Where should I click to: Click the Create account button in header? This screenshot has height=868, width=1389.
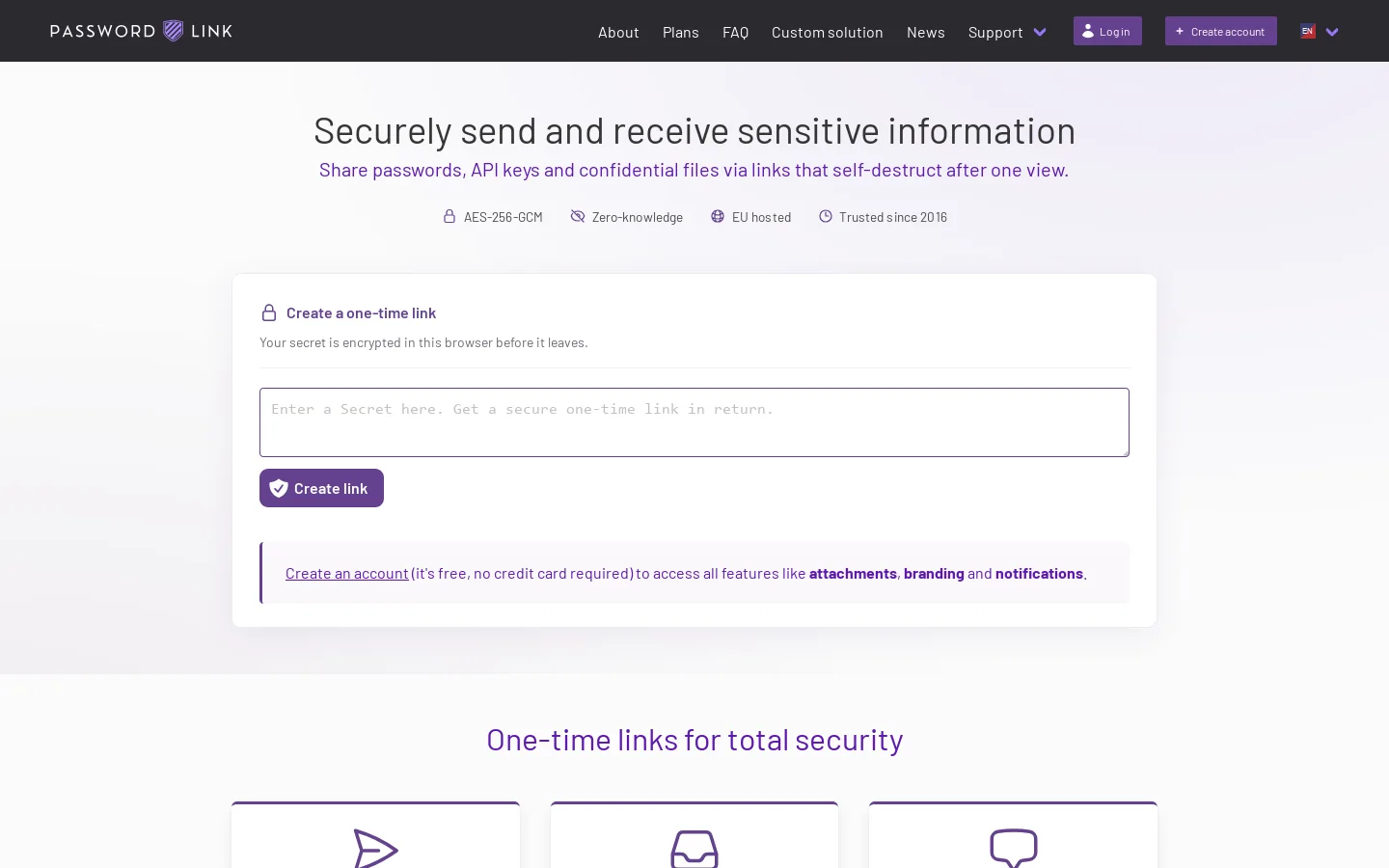click(x=1221, y=31)
